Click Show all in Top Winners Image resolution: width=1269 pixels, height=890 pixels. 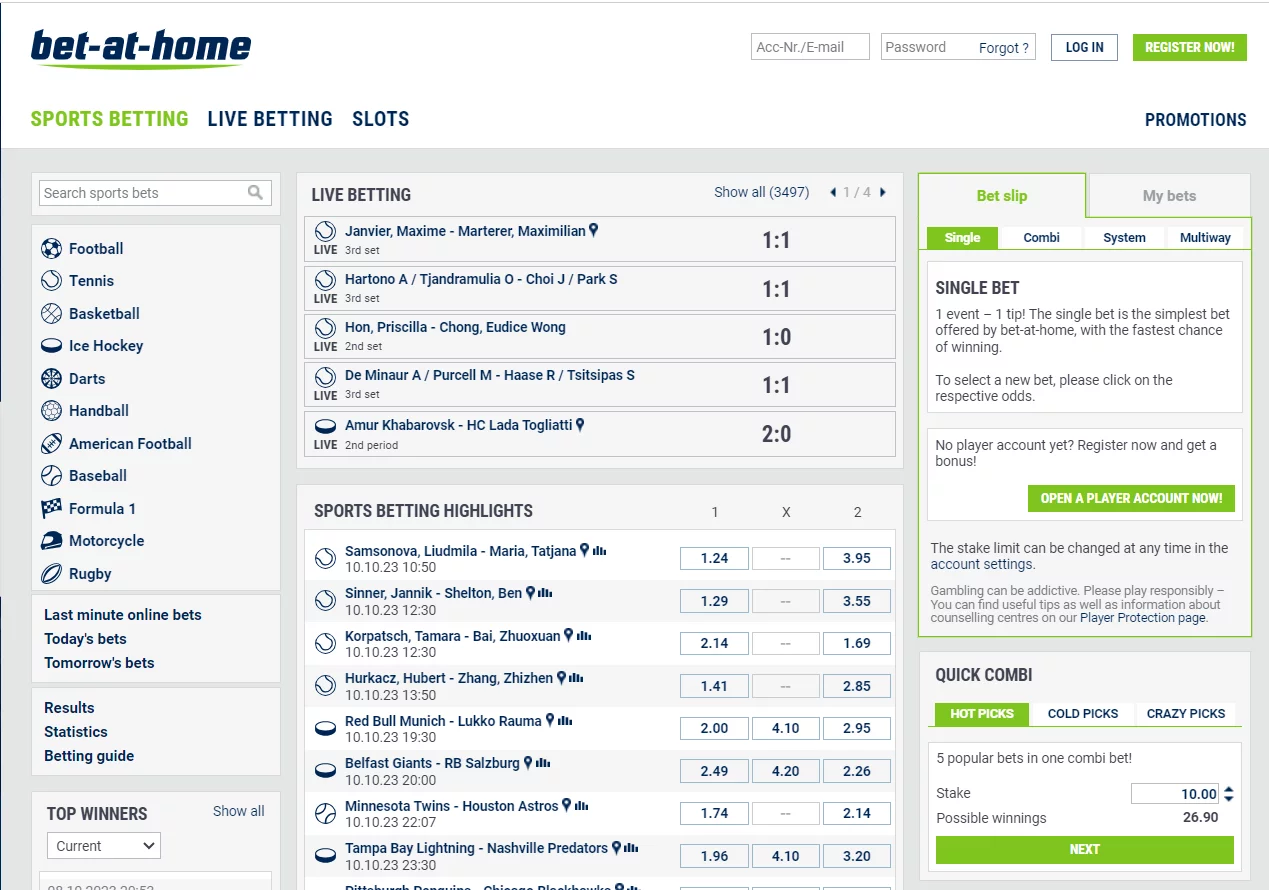pos(238,811)
